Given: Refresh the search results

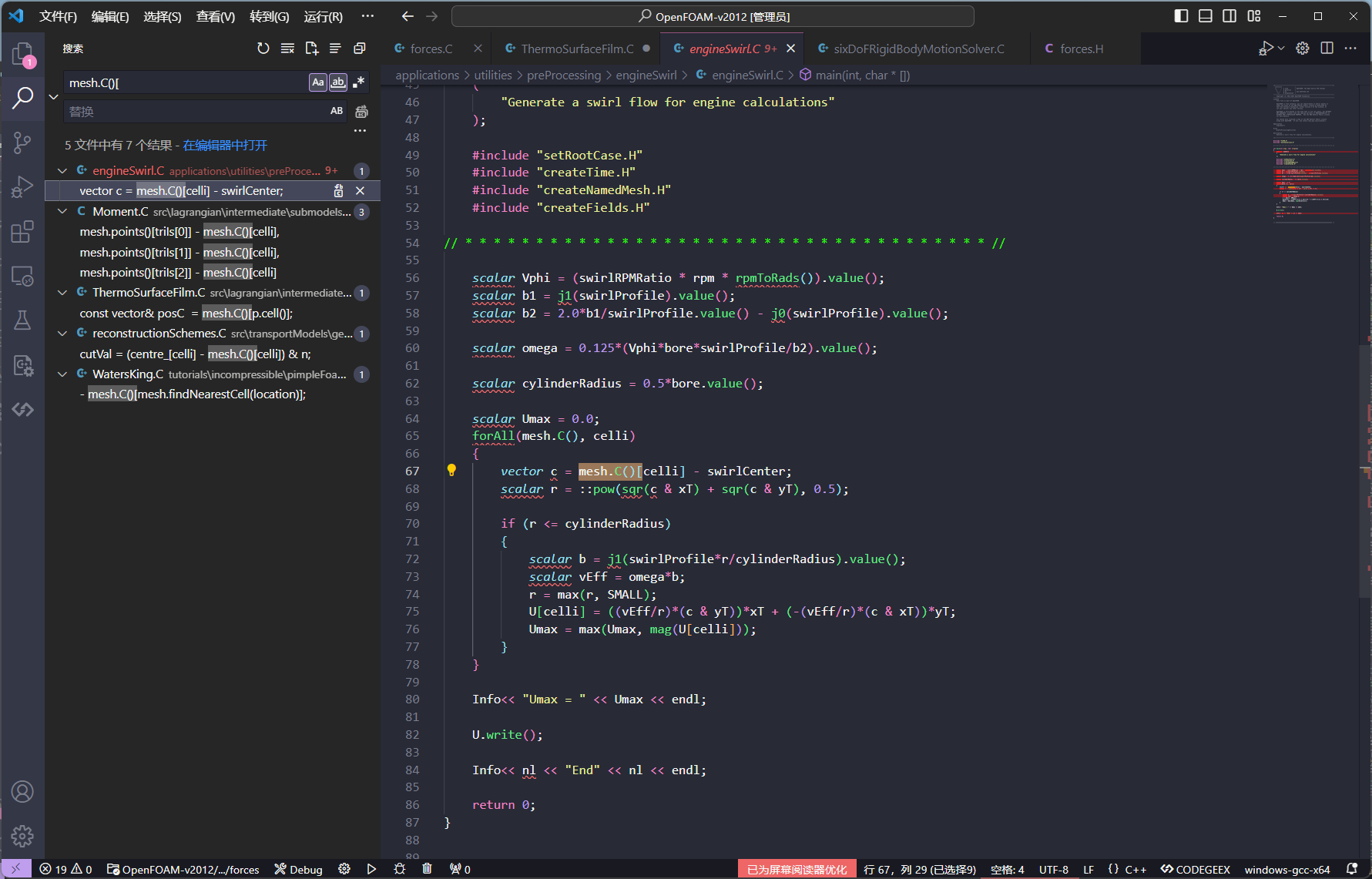Looking at the screenshot, I should click(x=263, y=49).
